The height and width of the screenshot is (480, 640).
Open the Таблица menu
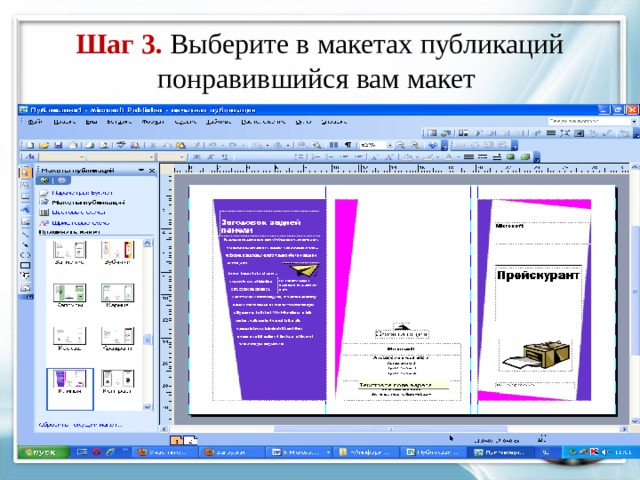218,122
